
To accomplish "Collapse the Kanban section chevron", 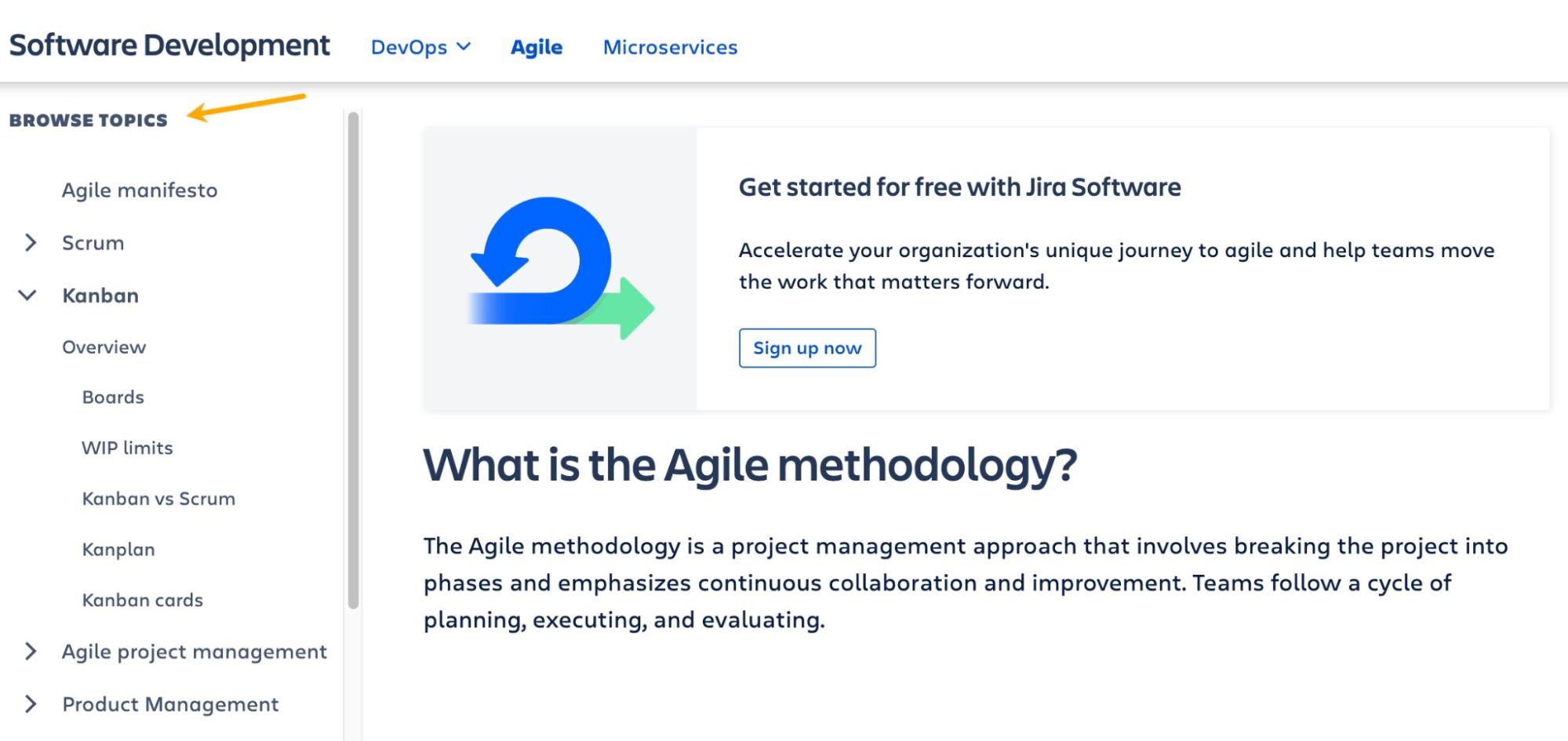I will click(27, 296).
